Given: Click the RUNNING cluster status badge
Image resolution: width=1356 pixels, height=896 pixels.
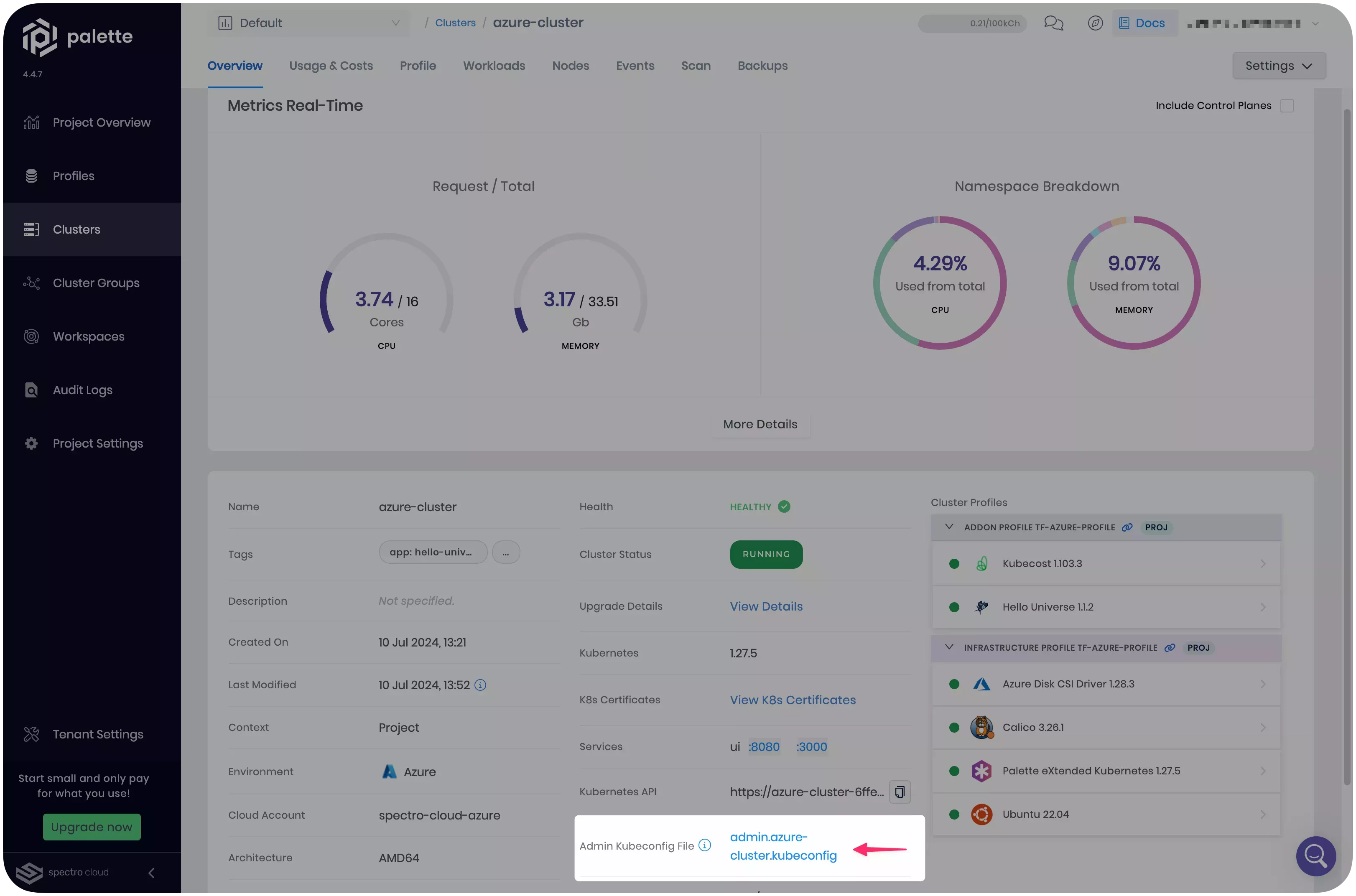Looking at the screenshot, I should 766,555.
